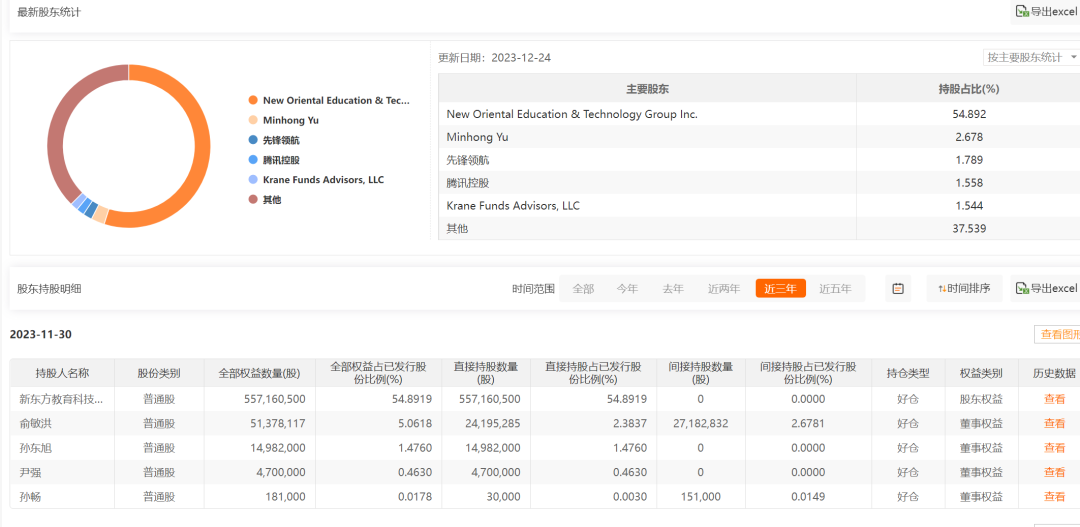This screenshot has height=527, width=1080.
Task: Click 权益类别 column header
Action: (x=981, y=373)
